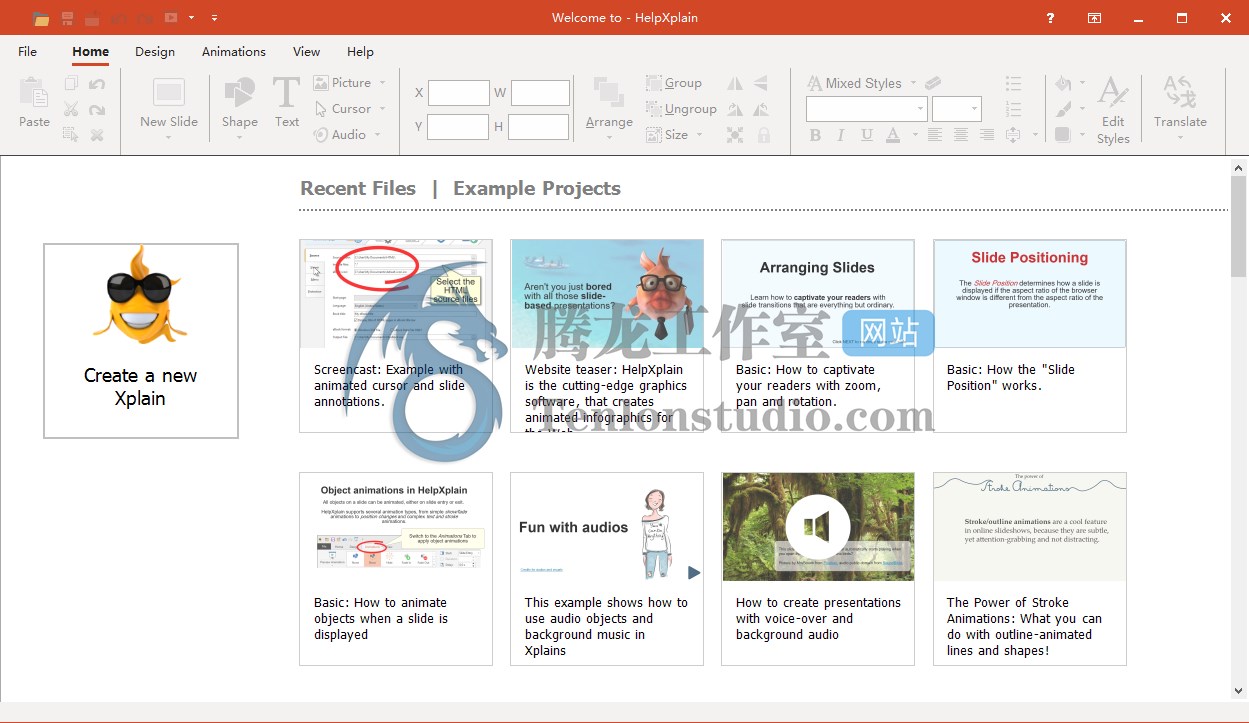Screen dimensions: 1249x723
Task: Click the Copy icon in the ribbon
Action: coord(71,84)
